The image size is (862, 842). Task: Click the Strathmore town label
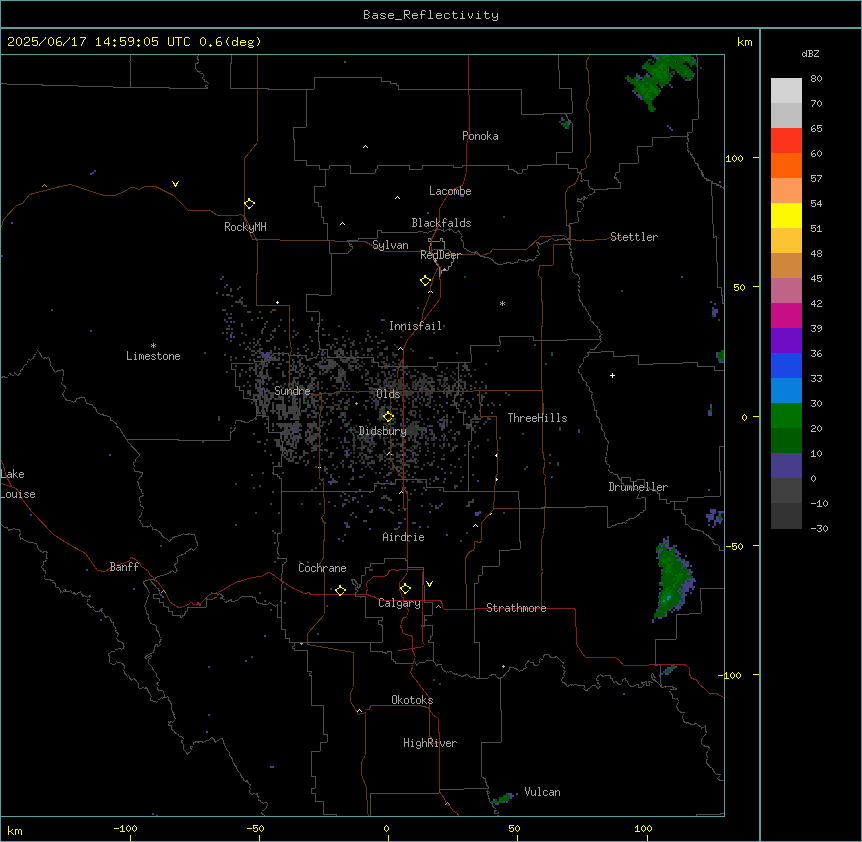(x=516, y=608)
